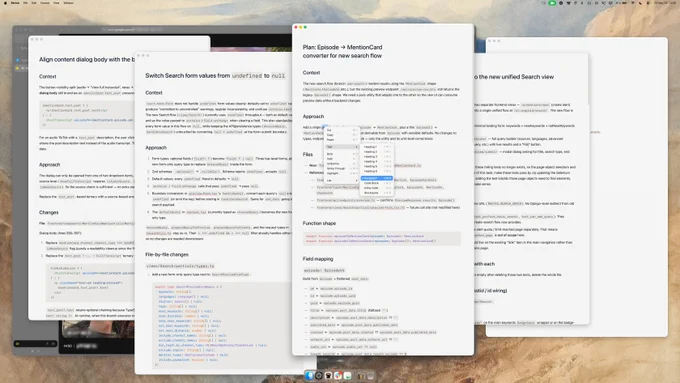Select Heading 3 in the Text submenu
680x383 pixels.
pyautogui.click(x=377, y=157)
